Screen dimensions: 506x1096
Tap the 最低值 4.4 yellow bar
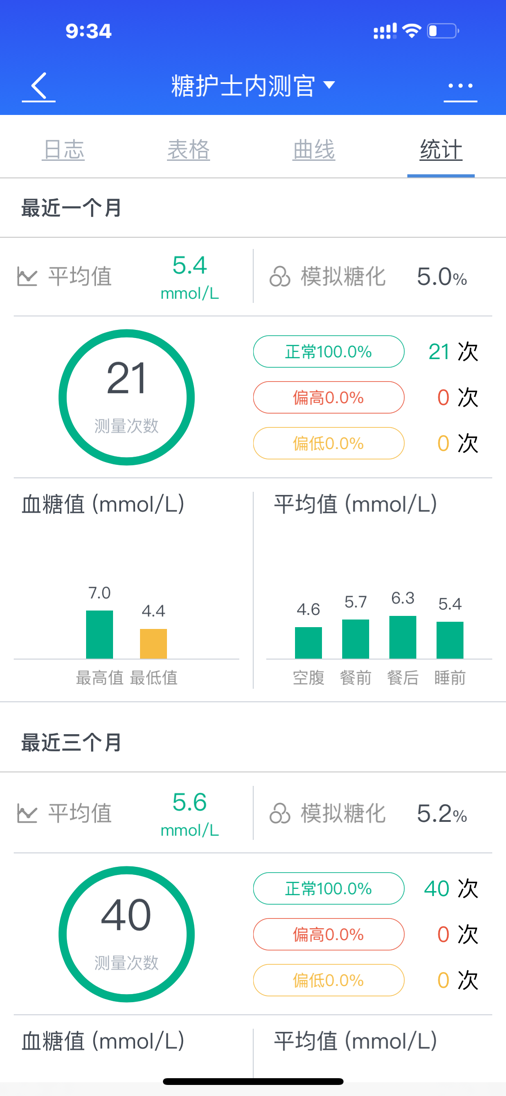tap(154, 644)
